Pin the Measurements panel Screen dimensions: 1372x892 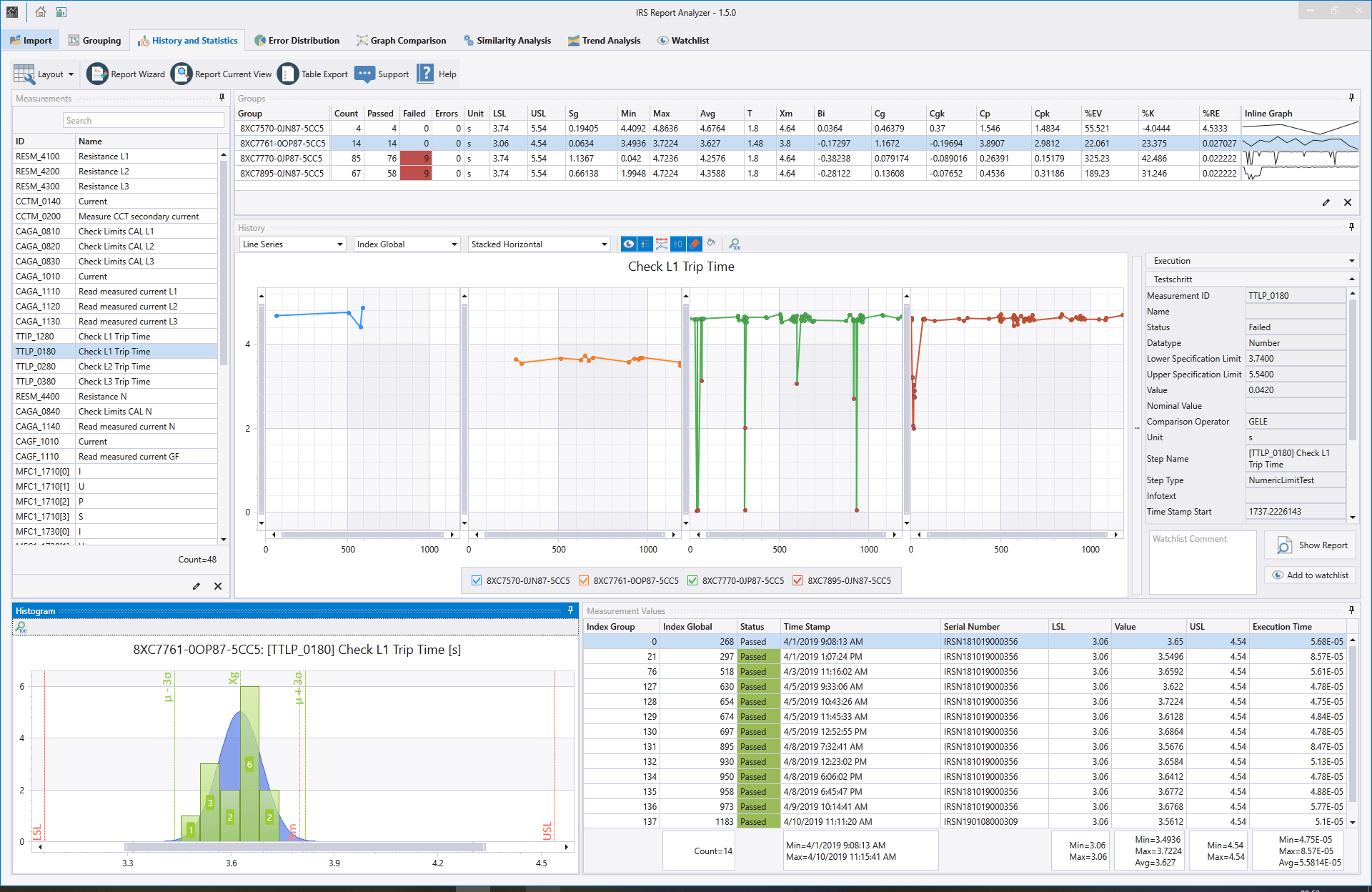222,98
